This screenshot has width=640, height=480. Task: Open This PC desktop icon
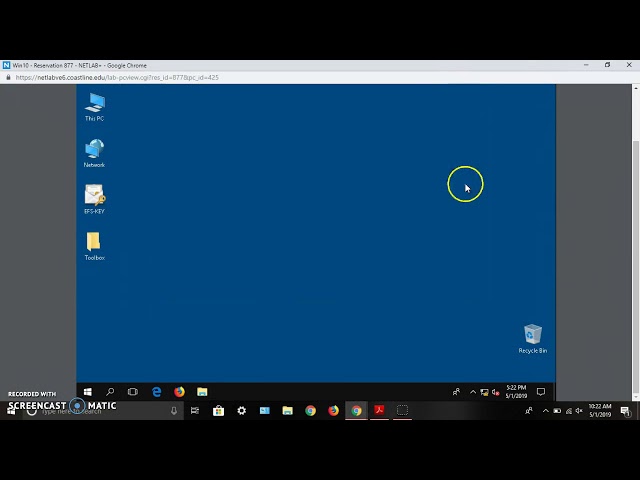coord(95,107)
